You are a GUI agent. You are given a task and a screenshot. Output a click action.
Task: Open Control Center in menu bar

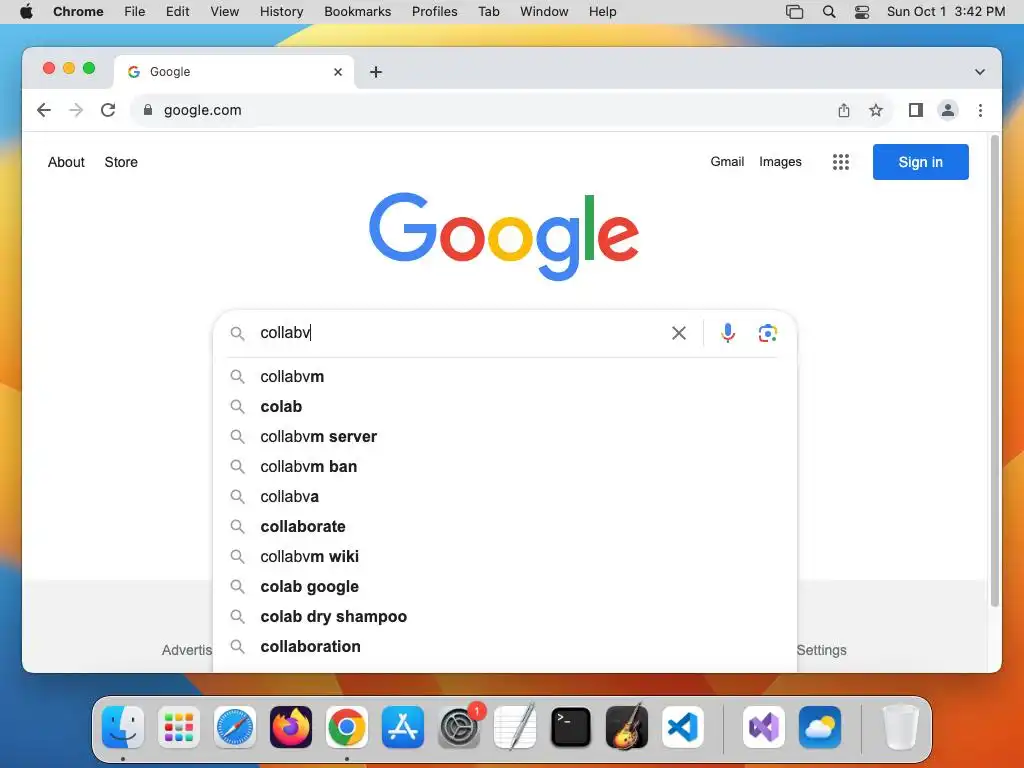coord(862,12)
